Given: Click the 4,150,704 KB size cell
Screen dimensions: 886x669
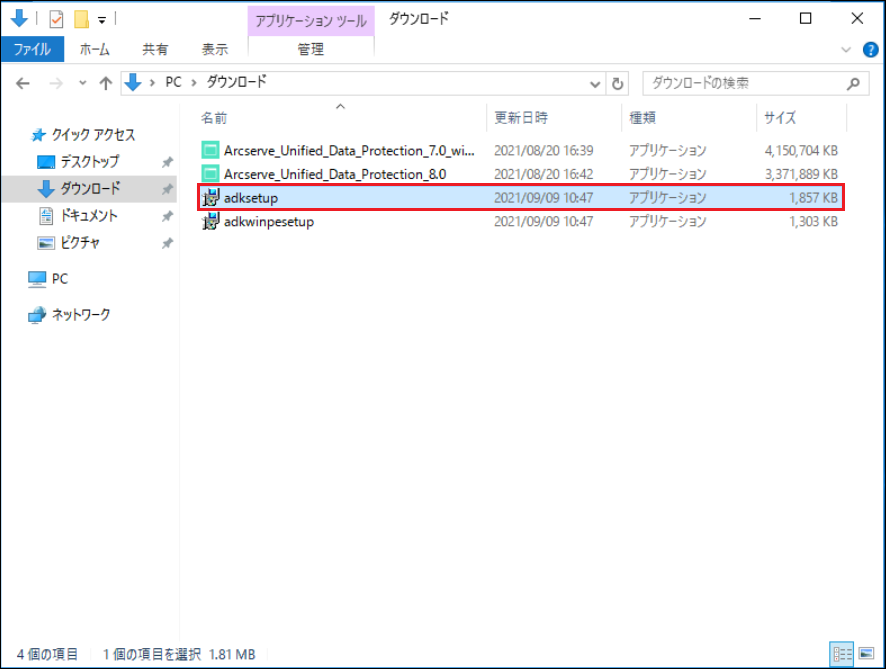Looking at the screenshot, I should click(x=801, y=150).
